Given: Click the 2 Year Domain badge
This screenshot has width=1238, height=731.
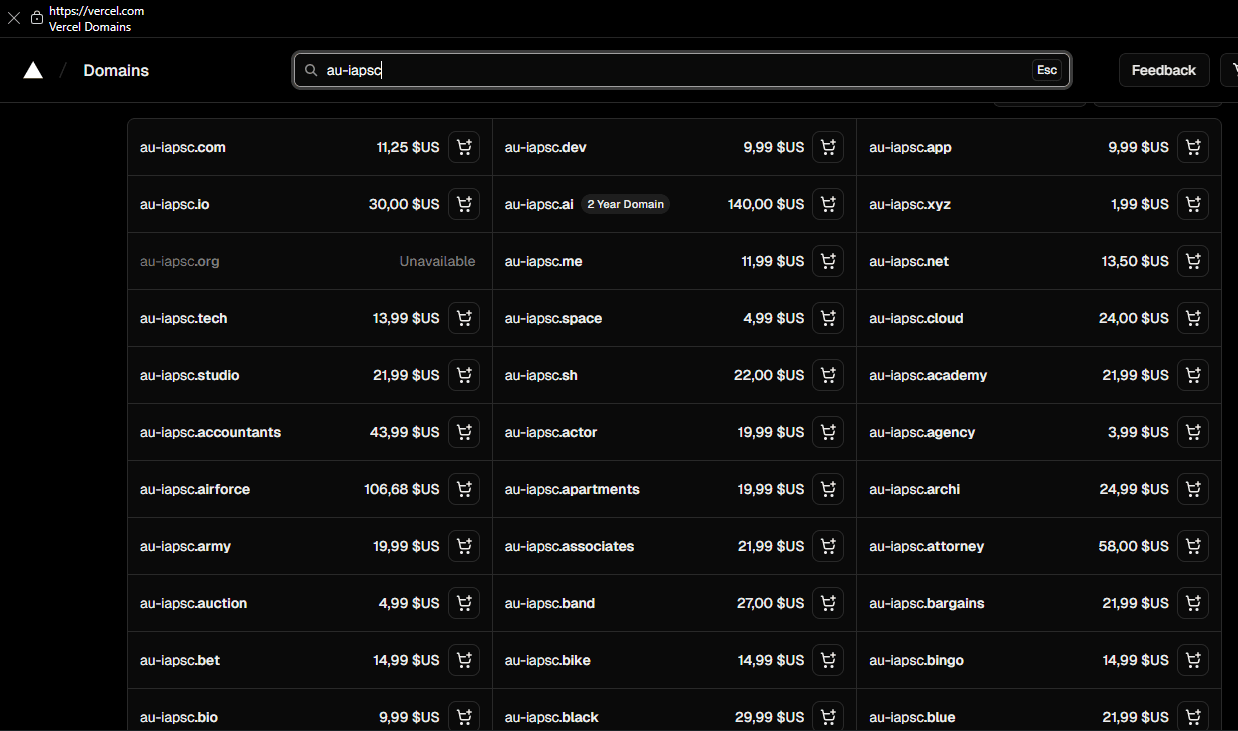Looking at the screenshot, I should (625, 205).
